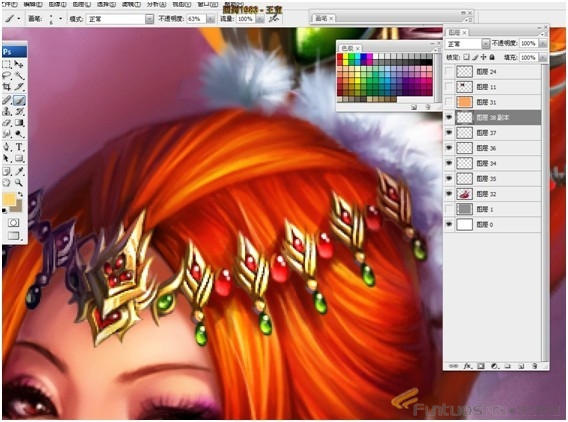The image size is (568, 422).
Task: Select the History Brush tool
Action: pos(19,112)
